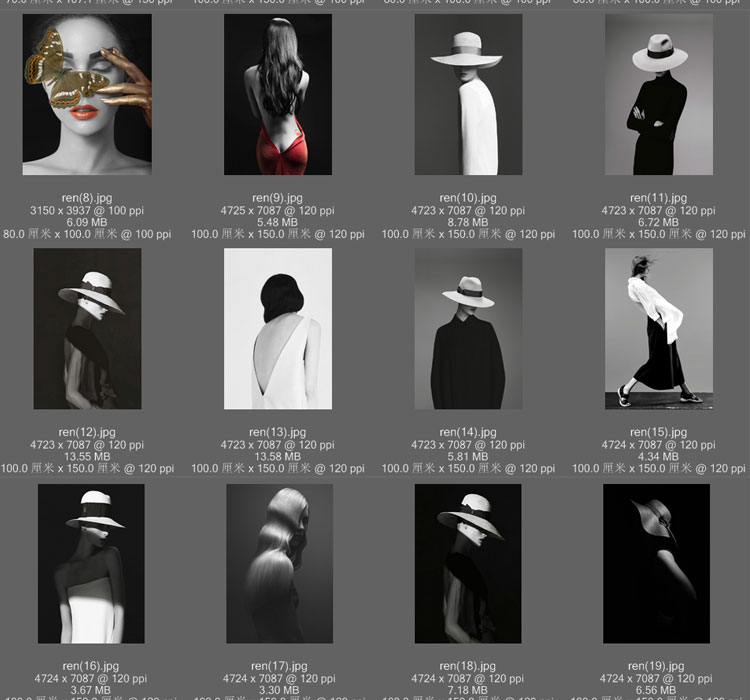Click the ren(11).jpg name label
Viewport: 750px width, 700px height.
tap(658, 198)
